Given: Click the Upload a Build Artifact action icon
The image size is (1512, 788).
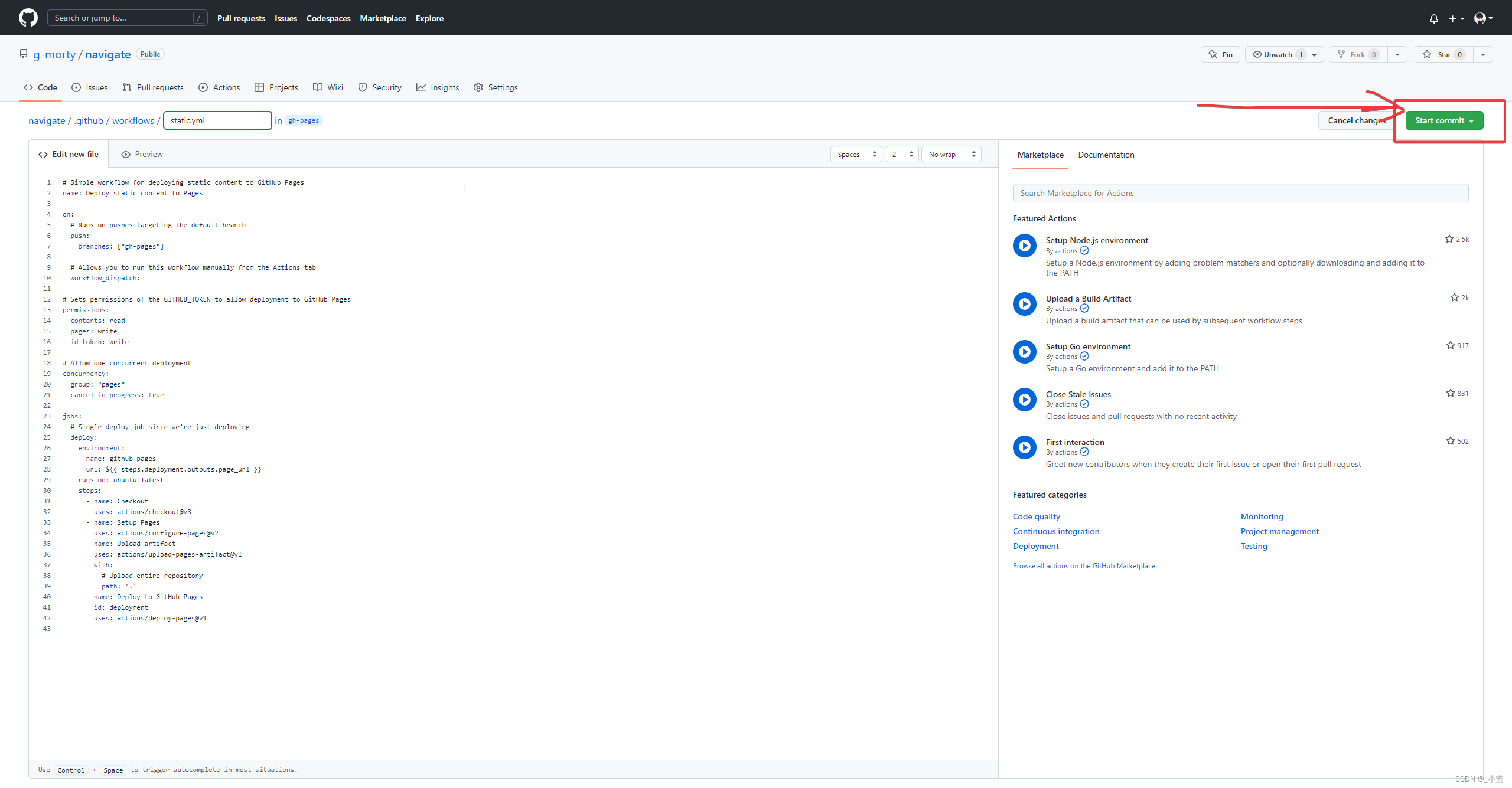Looking at the screenshot, I should pos(1025,304).
